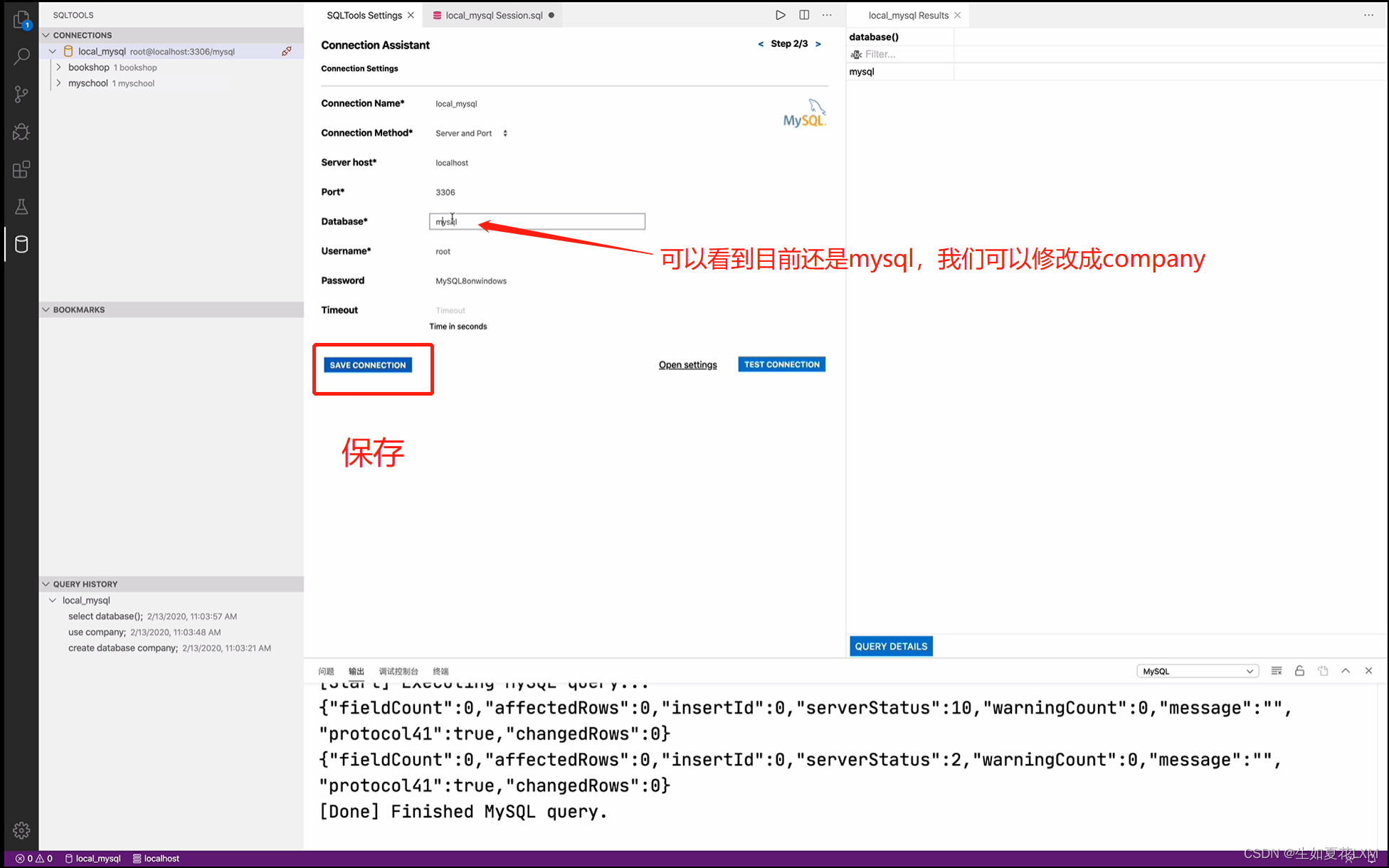Open output log in editor icon
Viewport: 1389px width, 868px height.
tap(1323, 671)
